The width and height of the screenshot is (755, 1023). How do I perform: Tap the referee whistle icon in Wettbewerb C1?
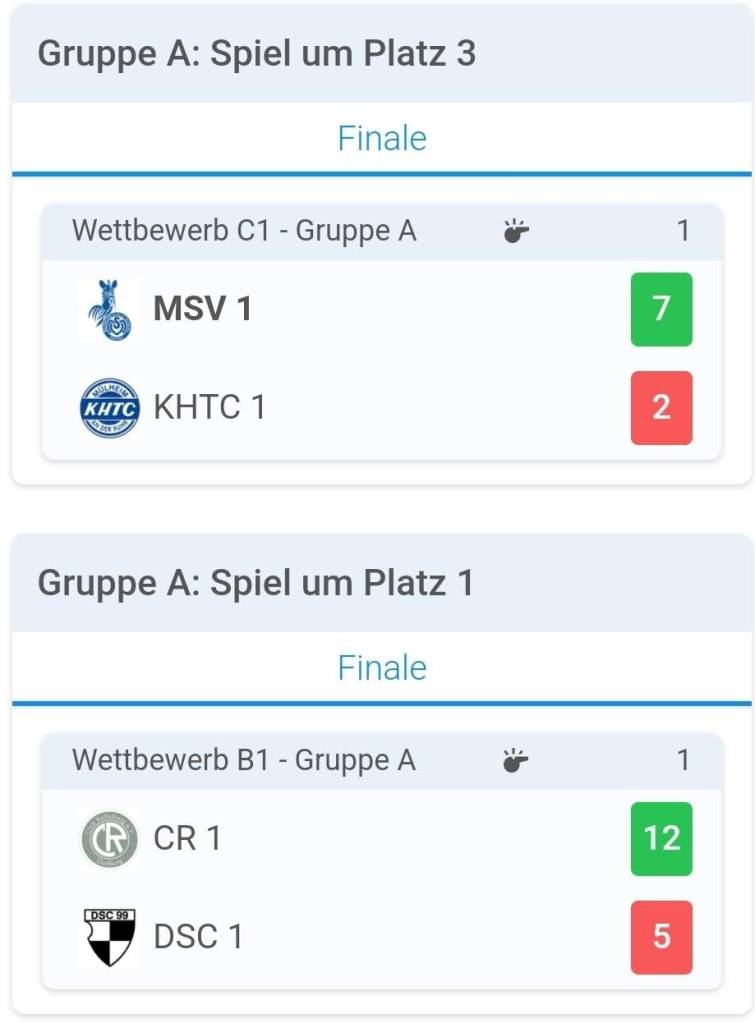pos(516,232)
